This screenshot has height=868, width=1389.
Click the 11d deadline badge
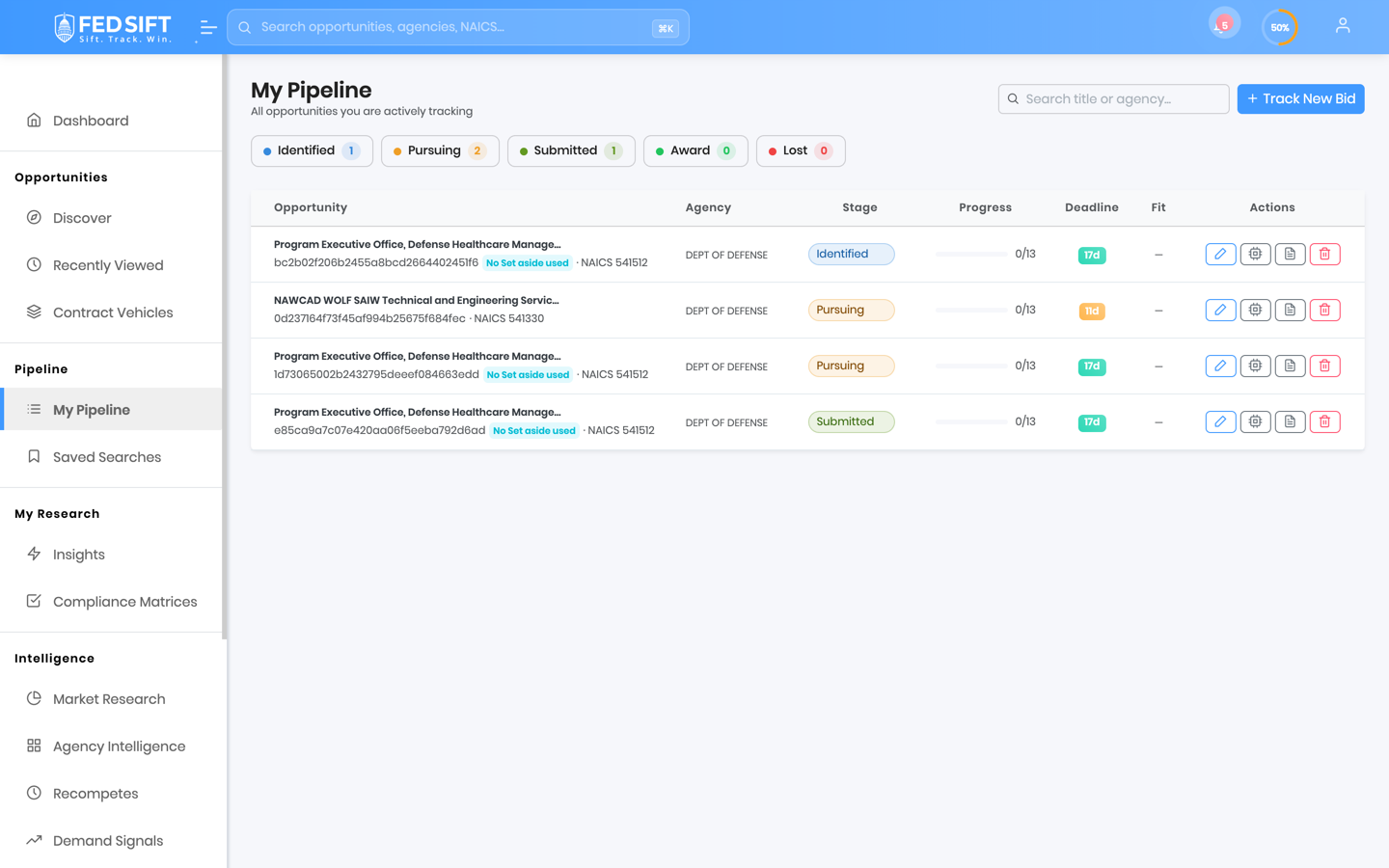coord(1092,312)
